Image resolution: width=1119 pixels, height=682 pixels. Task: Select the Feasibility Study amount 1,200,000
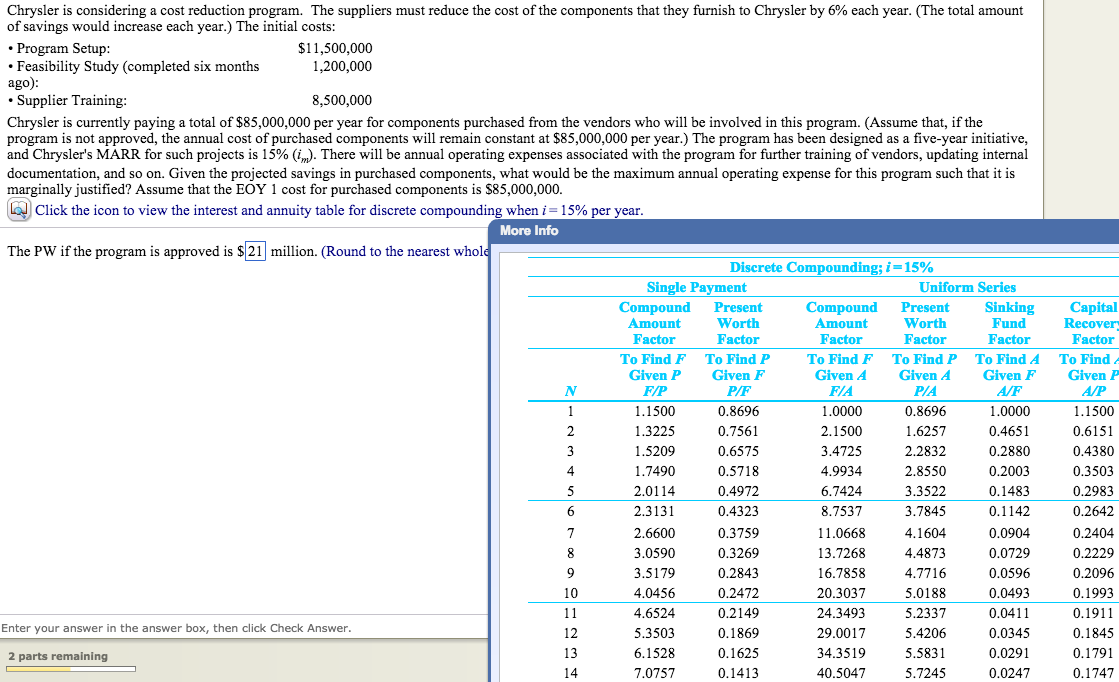[x=342, y=66]
